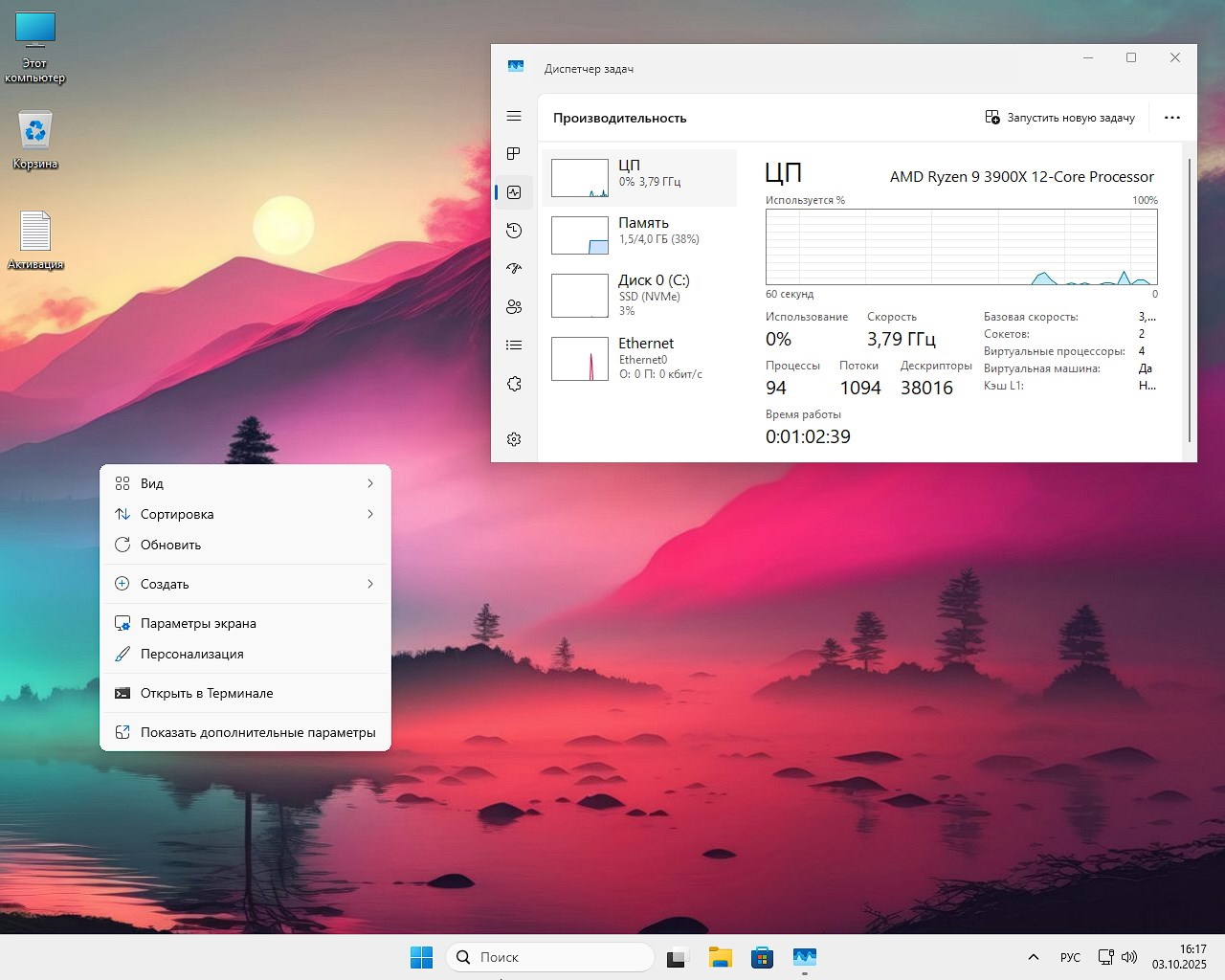Open the Details list page icon

click(514, 345)
